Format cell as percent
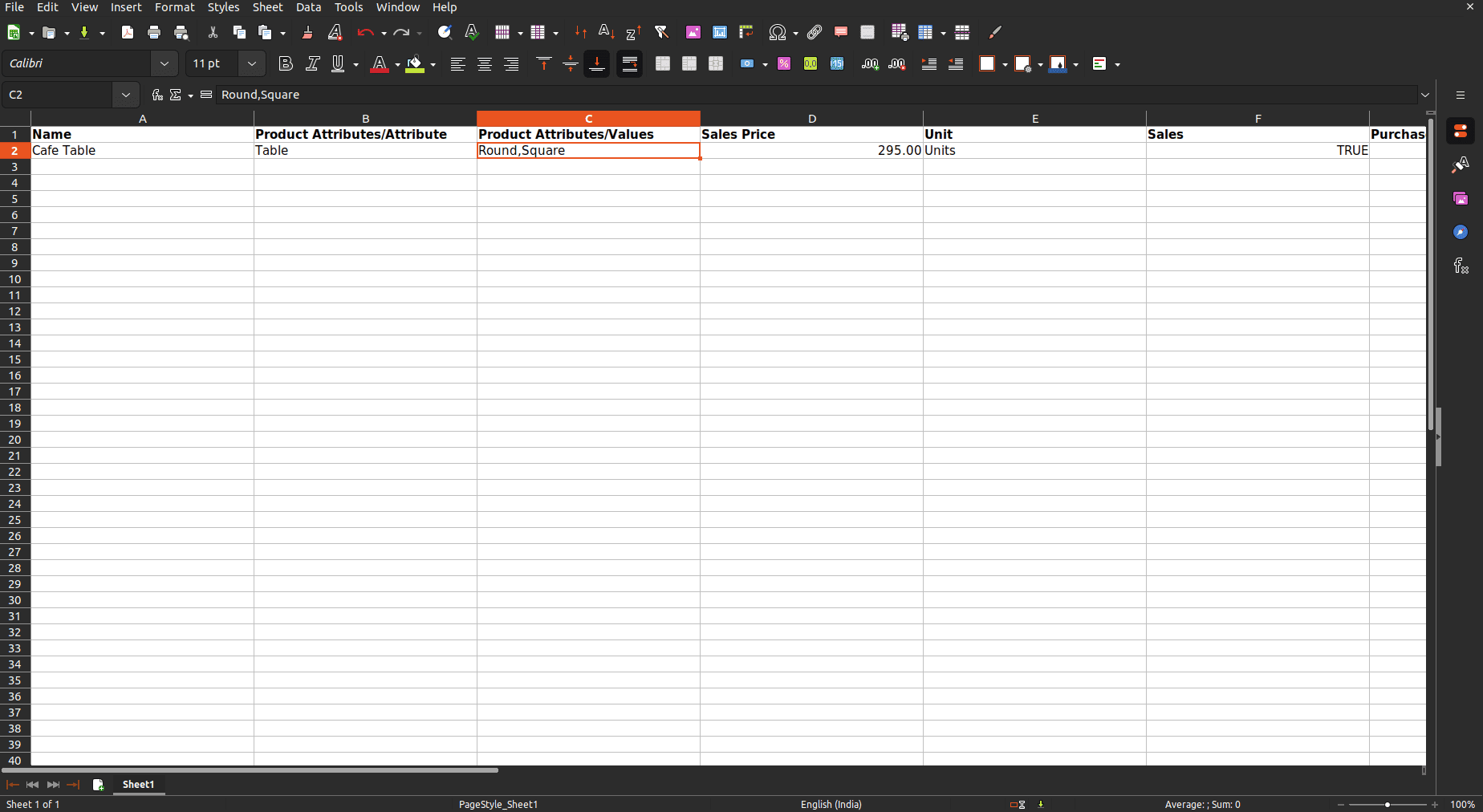 coord(784,63)
